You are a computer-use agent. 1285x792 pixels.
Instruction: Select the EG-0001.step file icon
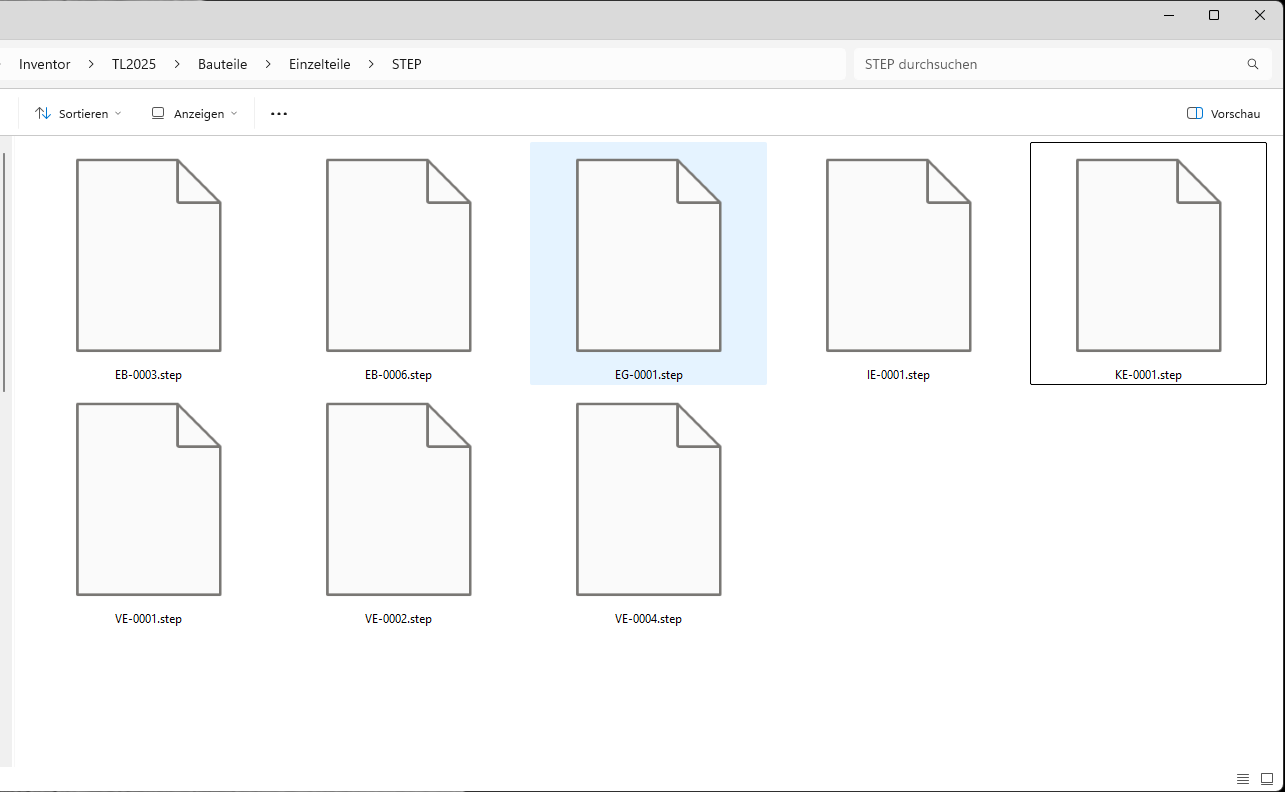click(648, 255)
